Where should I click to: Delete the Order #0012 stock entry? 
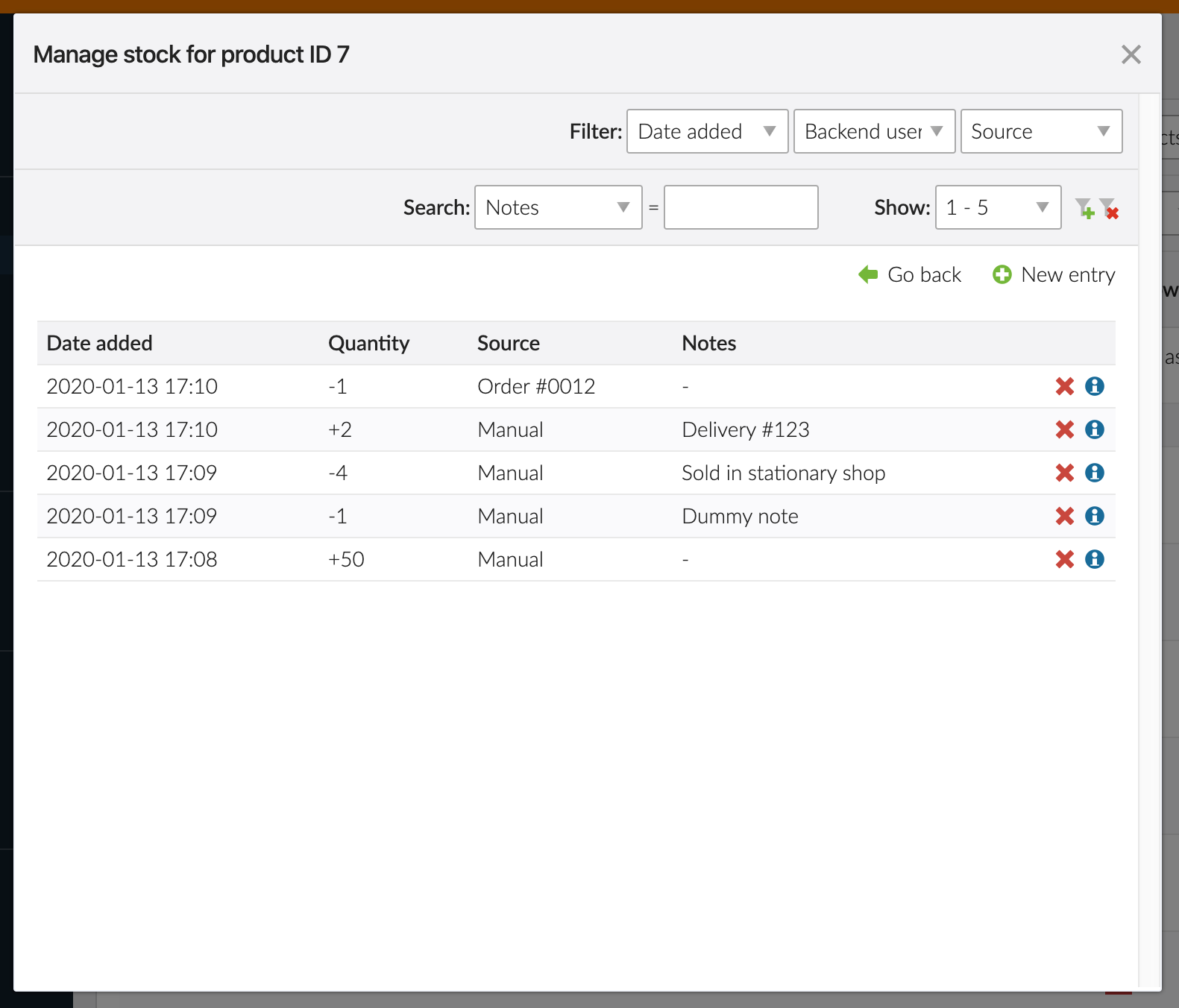[1064, 386]
